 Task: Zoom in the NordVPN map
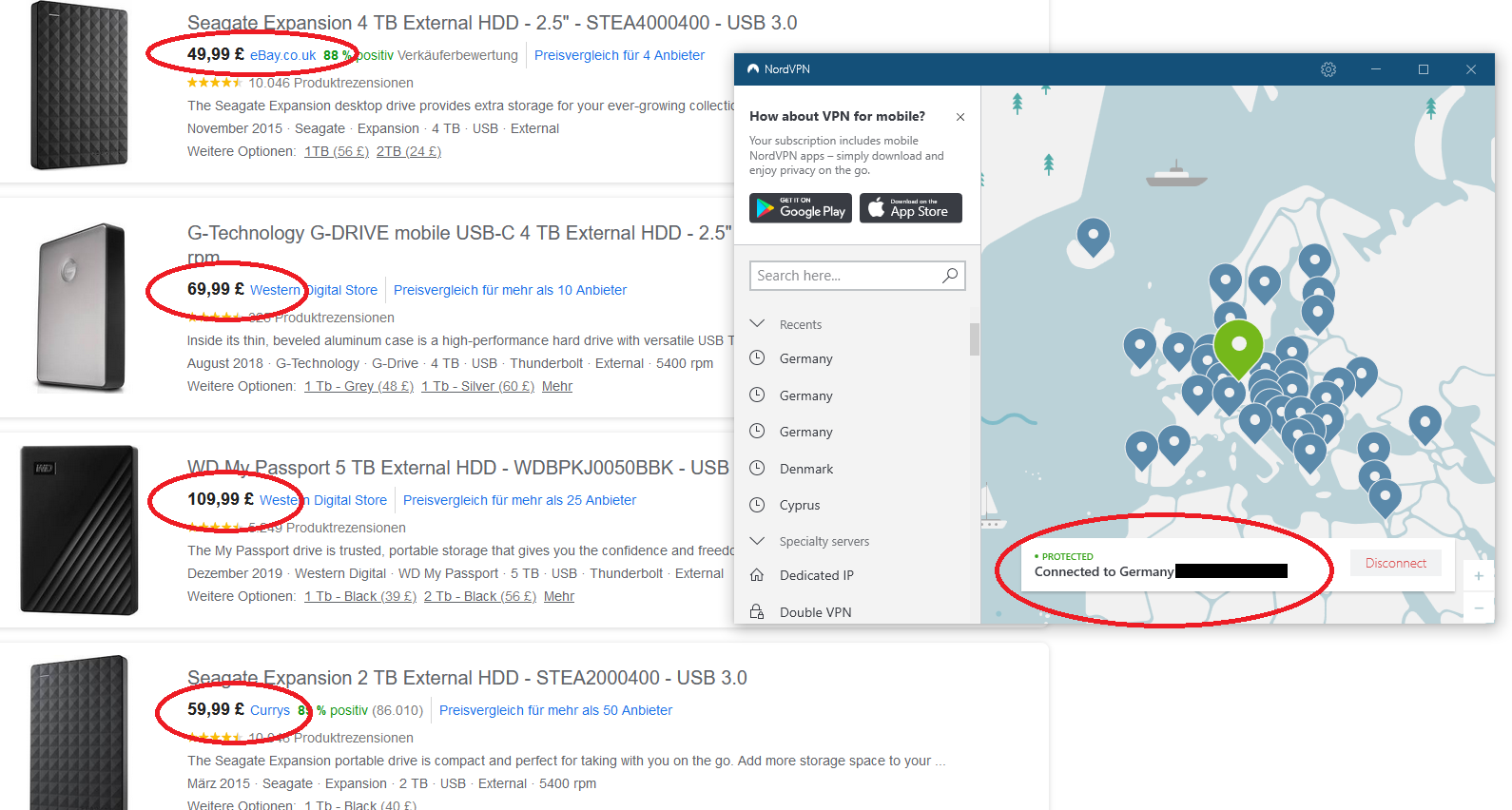pyautogui.click(x=1479, y=576)
